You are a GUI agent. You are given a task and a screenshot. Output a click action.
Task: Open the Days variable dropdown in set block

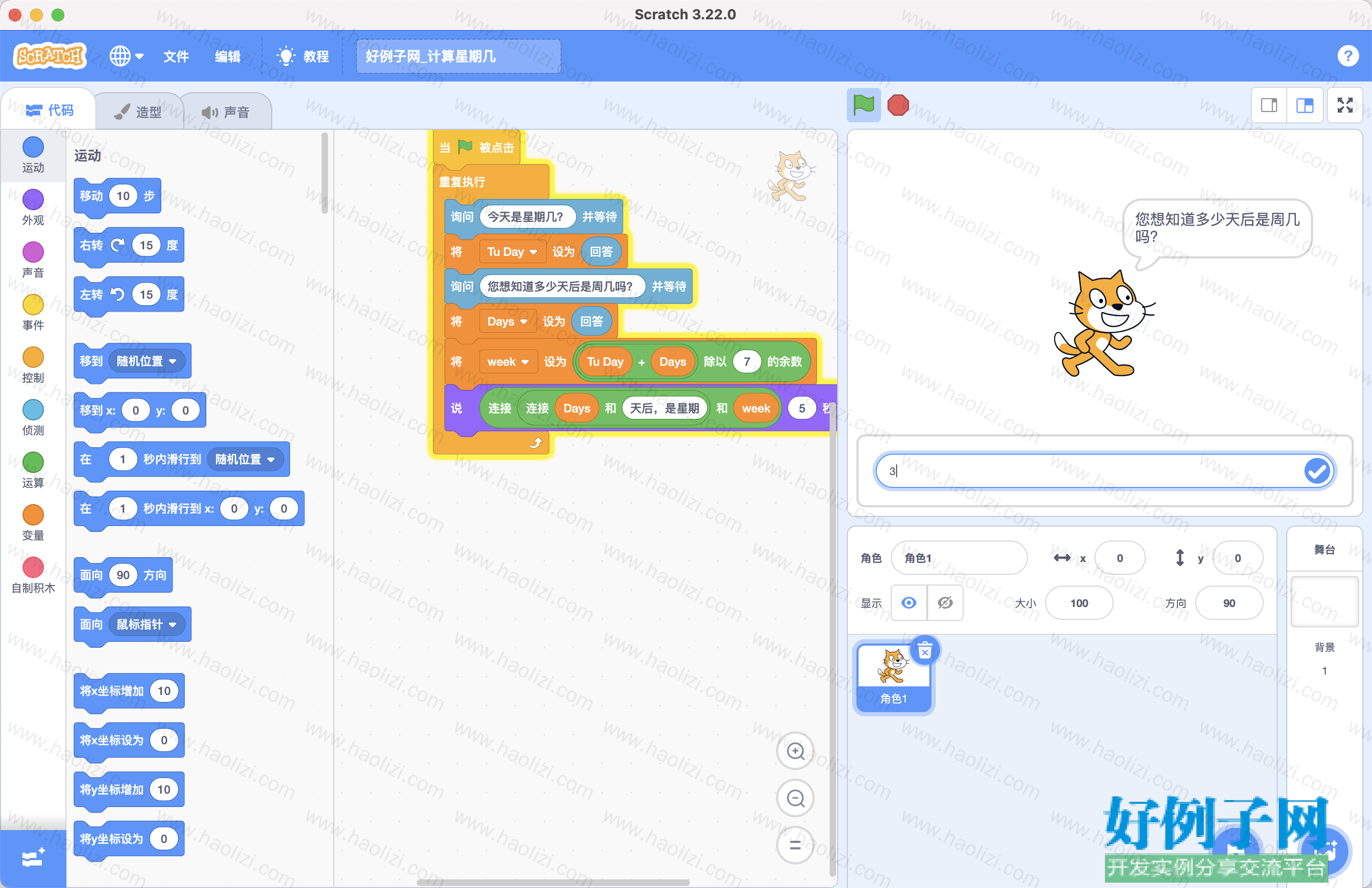tap(506, 321)
